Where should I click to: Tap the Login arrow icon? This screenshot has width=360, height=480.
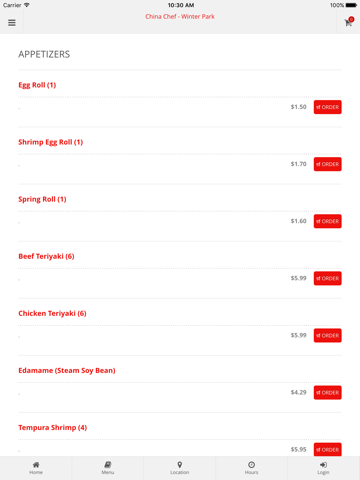coord(323,465)
